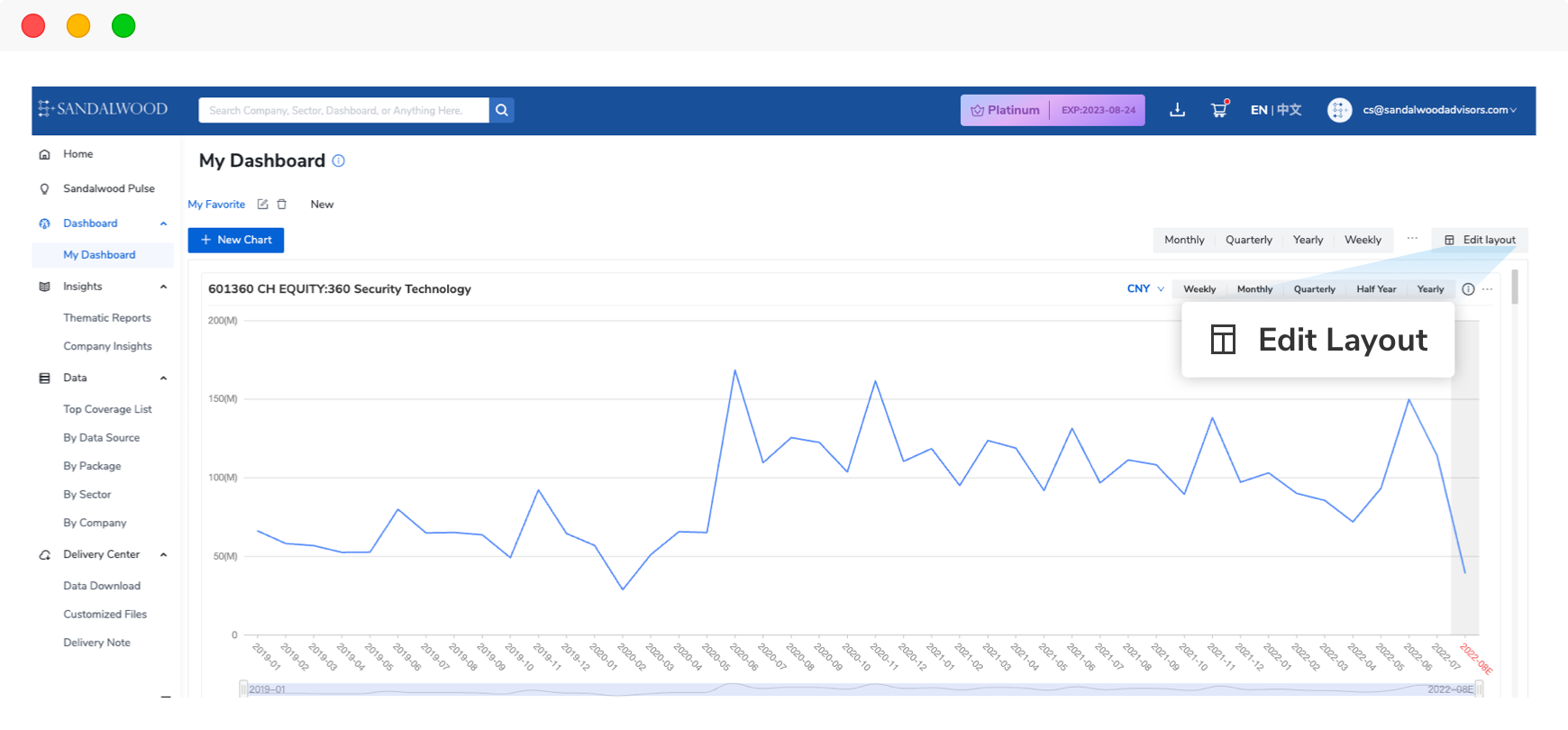Set chart frequency to Monthly

point(1254,289)
